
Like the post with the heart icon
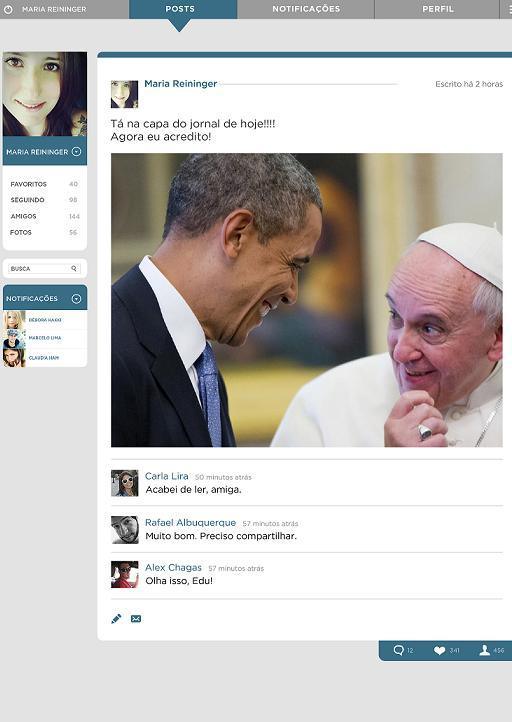point(440,651)
